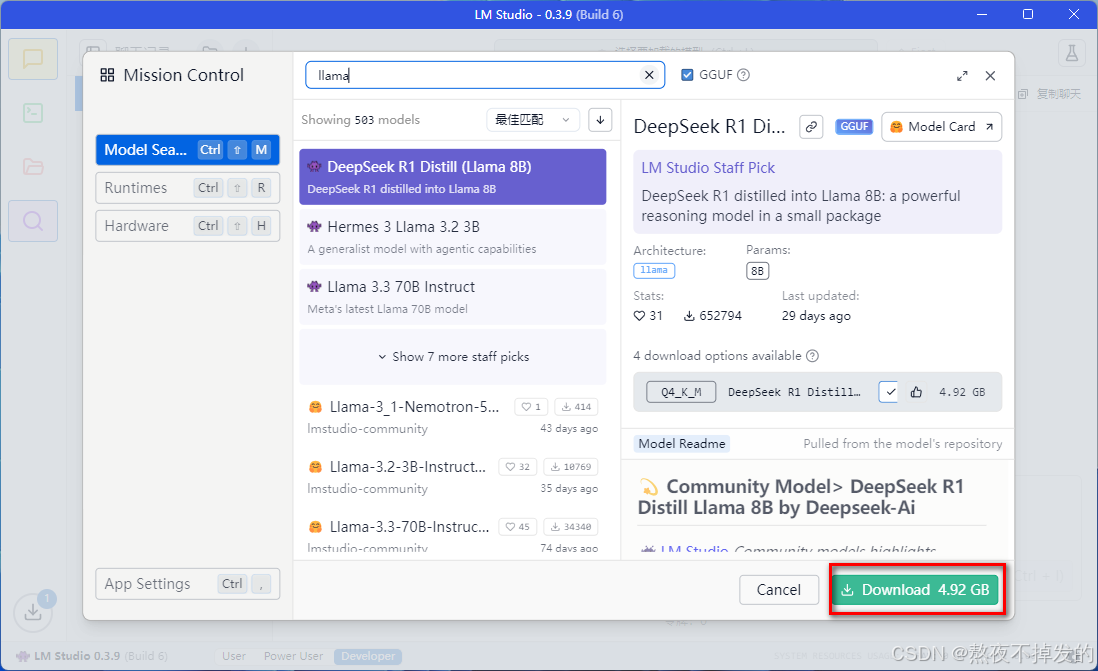
Task: Click download count 414 on Llama-3_1-Nemotron
Action: pos(576,407)
